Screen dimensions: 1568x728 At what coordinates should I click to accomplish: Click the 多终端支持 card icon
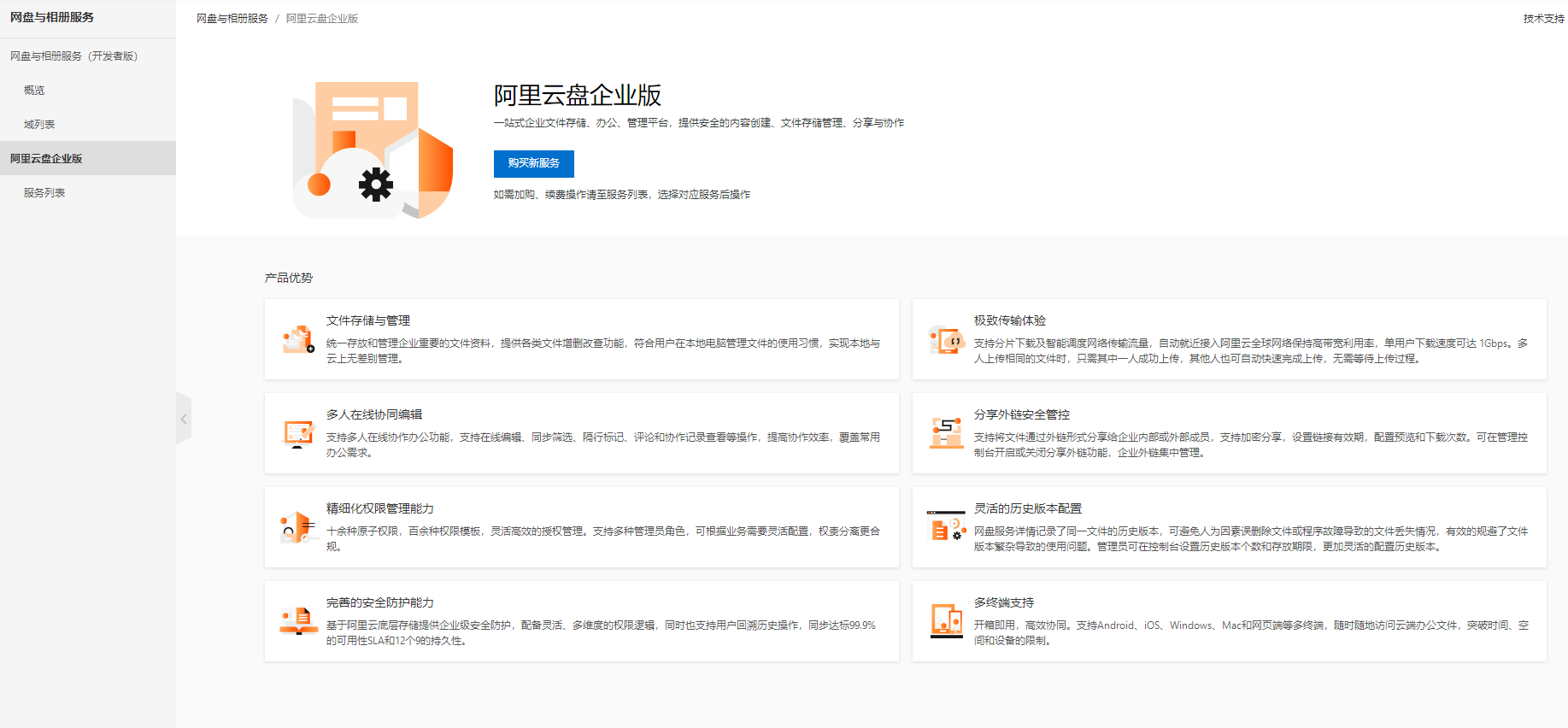tap(947, 621)
